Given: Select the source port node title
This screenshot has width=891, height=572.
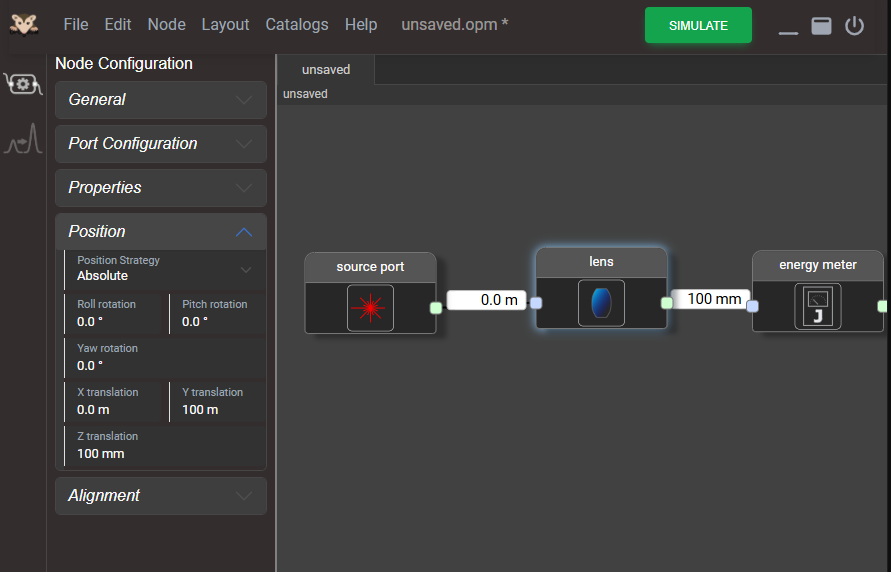Looking at the screenshot, I should point(370,267).
